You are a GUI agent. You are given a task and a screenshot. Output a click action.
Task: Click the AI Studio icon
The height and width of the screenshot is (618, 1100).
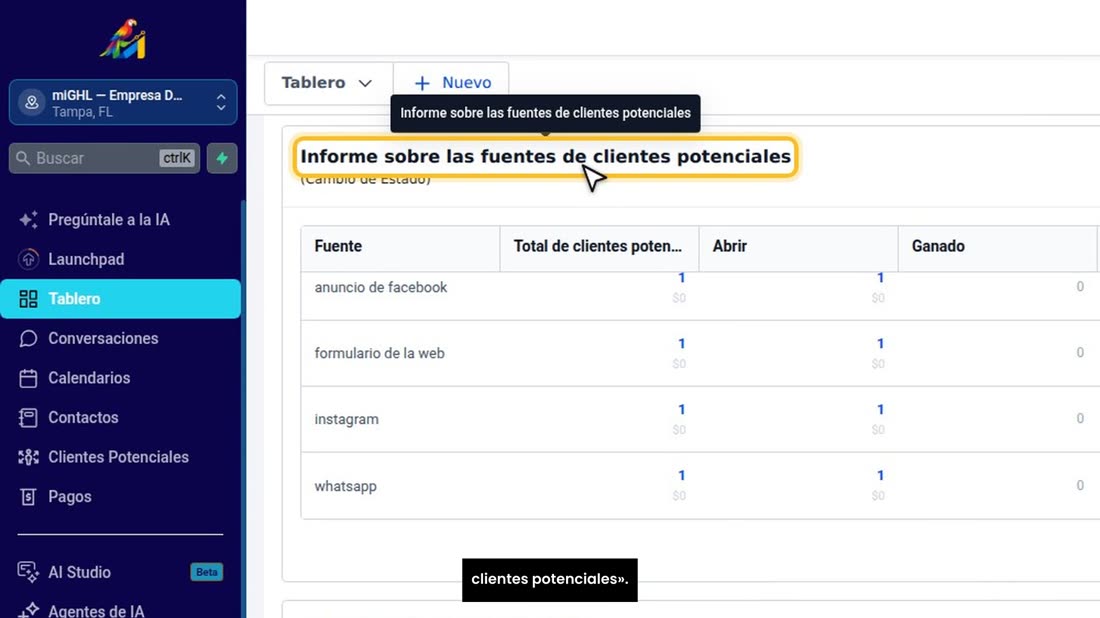[28, 572]
